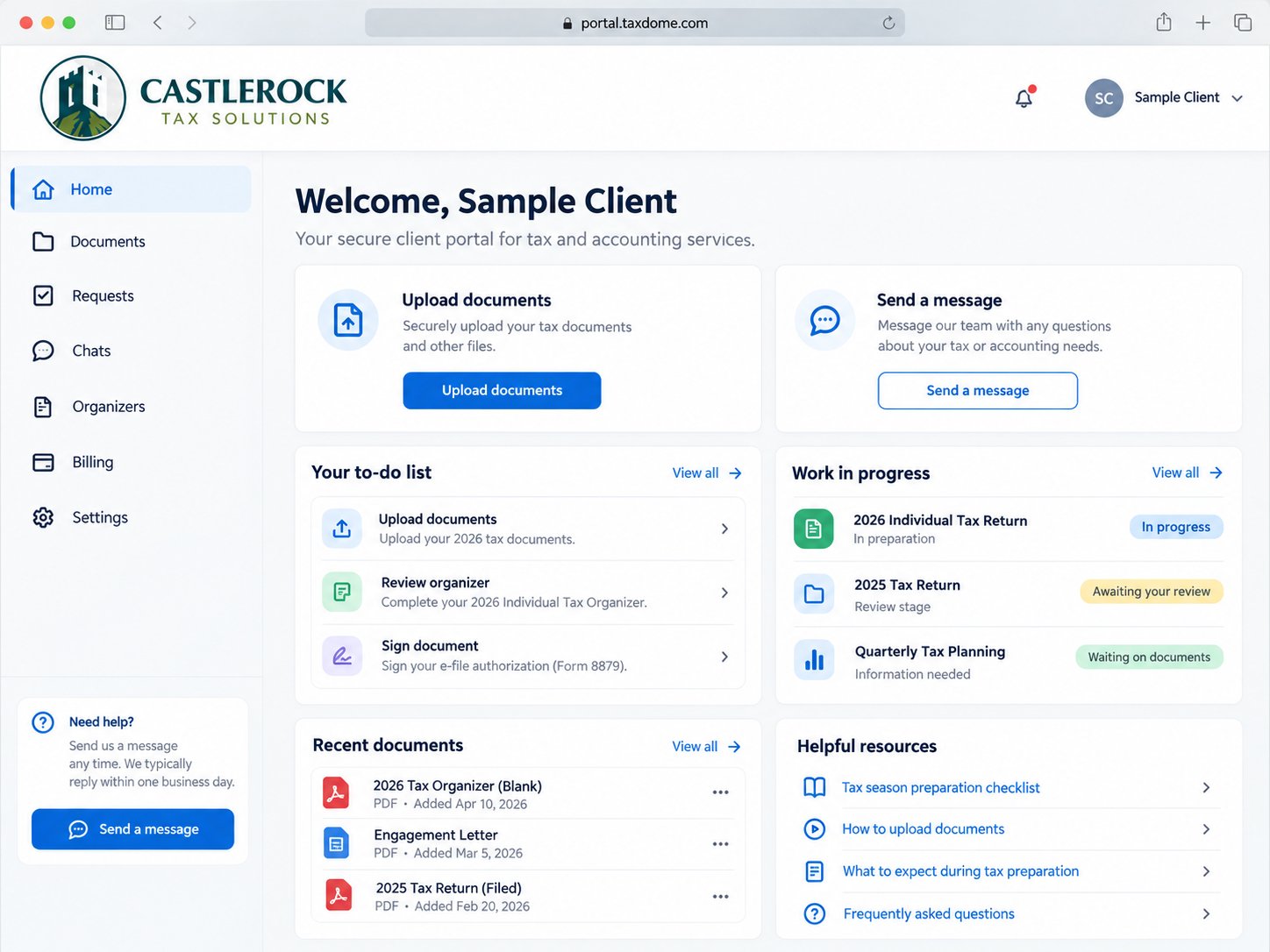Click the Send a message card chat bubble icon
Image resolution: width=1270 pixels, height=952 pixels.
(x=824, y=320)
